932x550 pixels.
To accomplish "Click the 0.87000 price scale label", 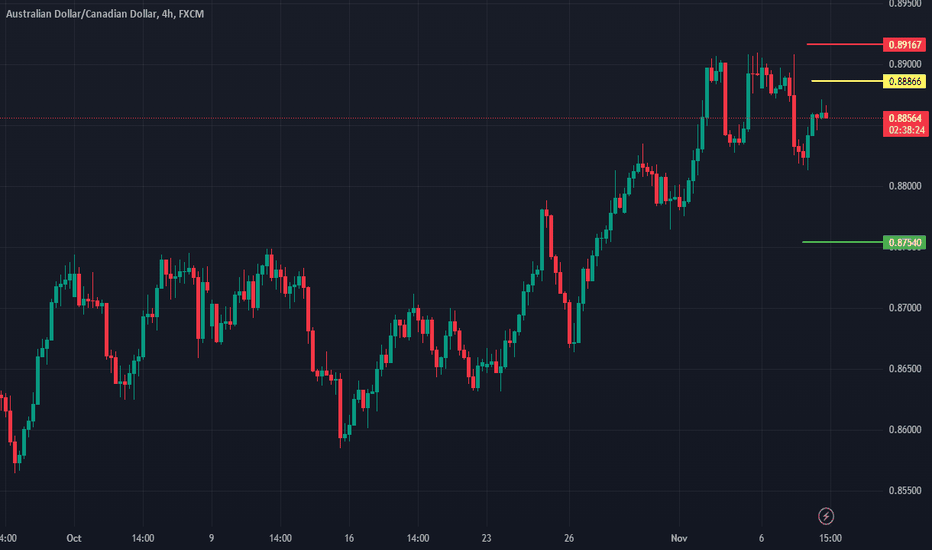I will pos(905,308).
